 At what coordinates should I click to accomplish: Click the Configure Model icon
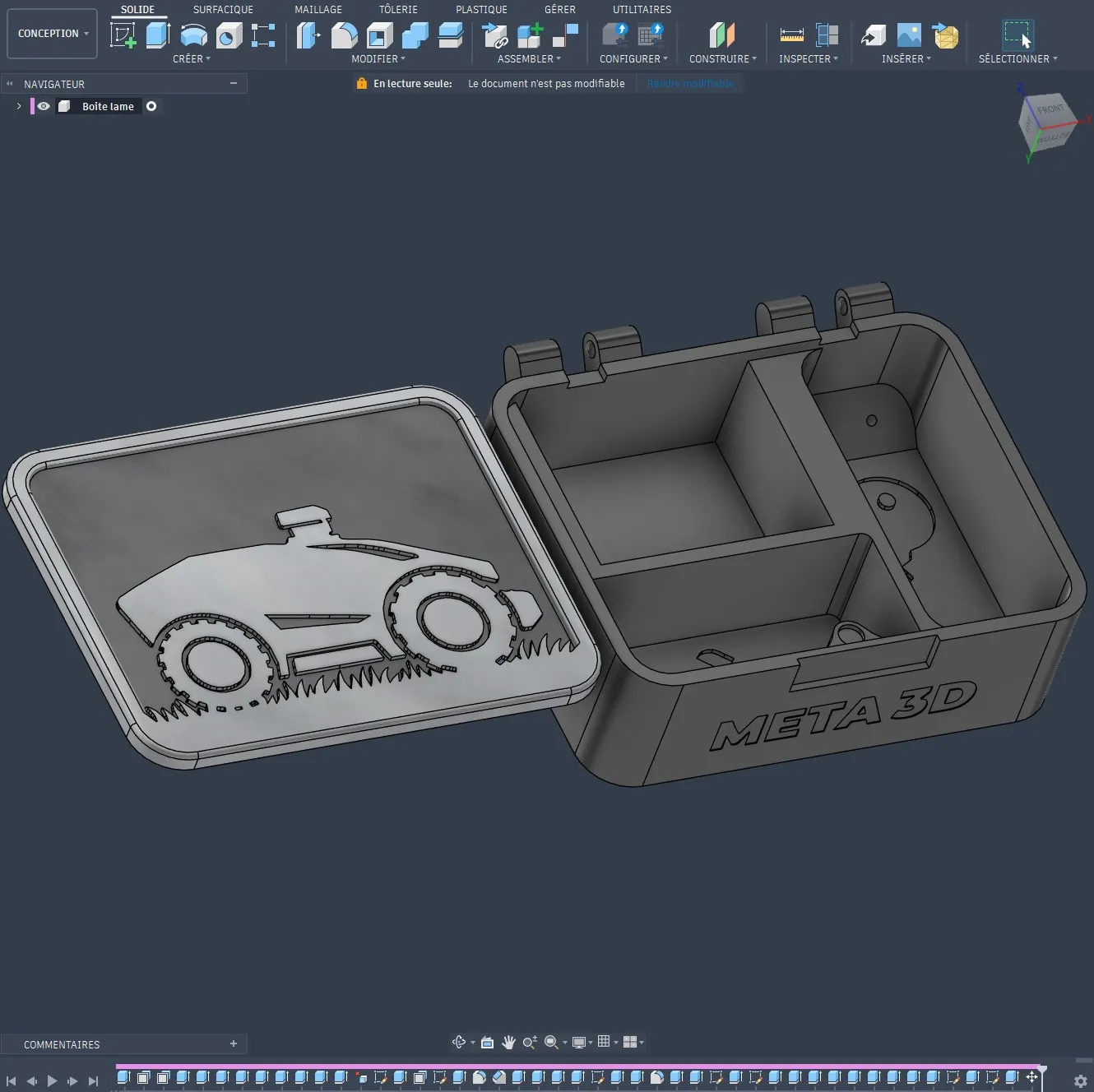(615, 35)
